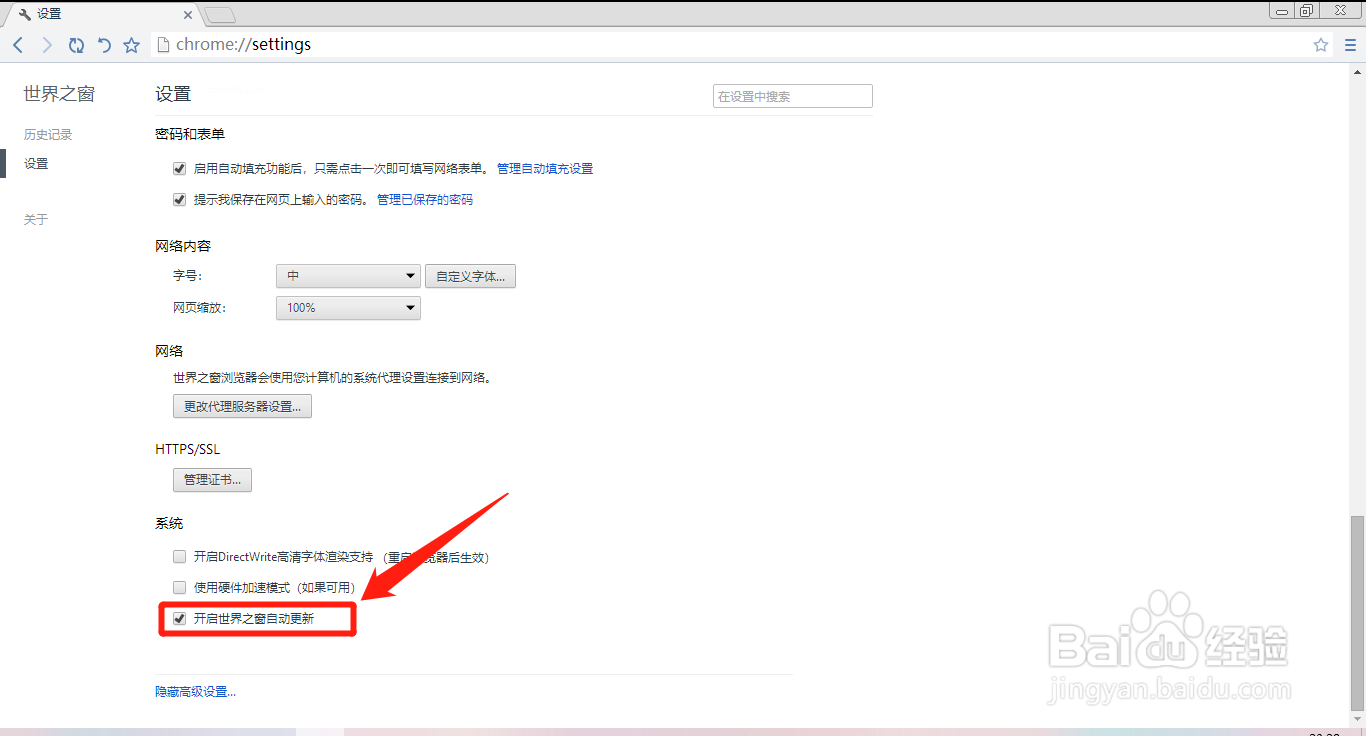Screen dimensions: 1366x736
Task: Click 更改代理服务器设置 button
Action: (x=242, y=406)
